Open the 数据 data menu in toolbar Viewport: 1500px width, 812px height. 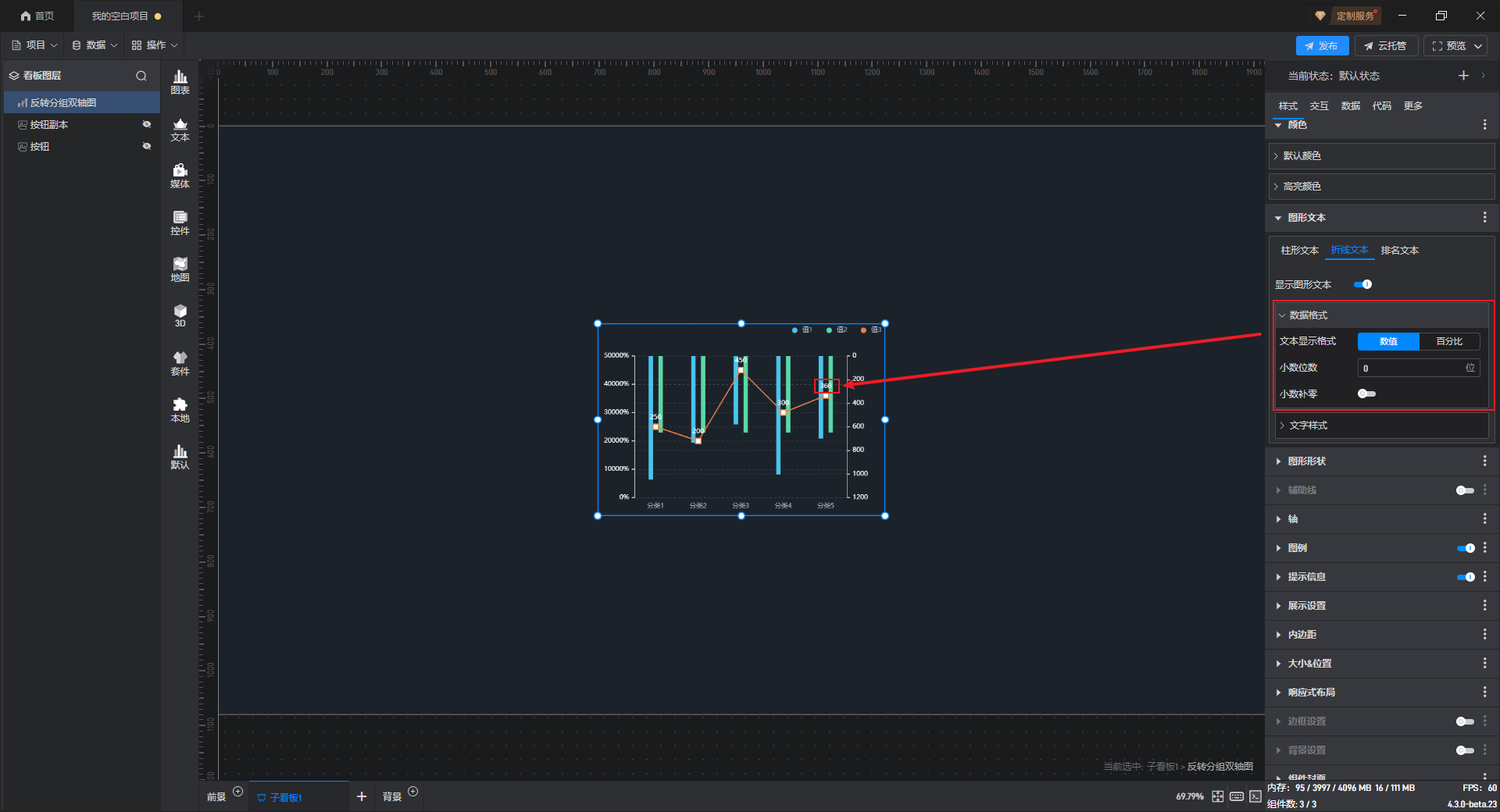(95, 45)
